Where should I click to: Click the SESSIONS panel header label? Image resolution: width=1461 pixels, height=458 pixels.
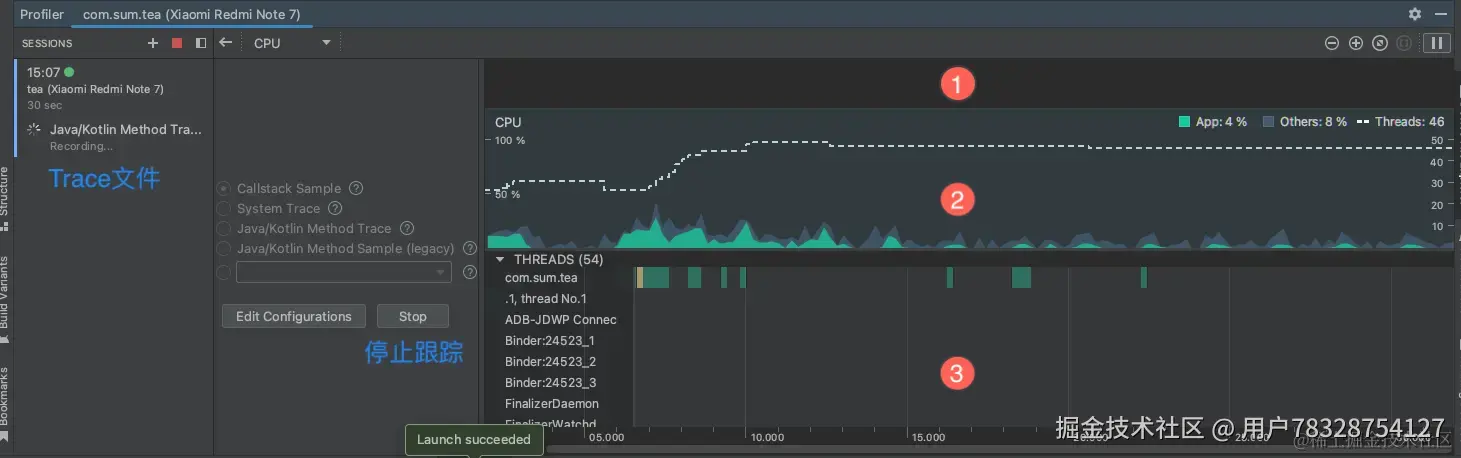[x=47, y=44]
